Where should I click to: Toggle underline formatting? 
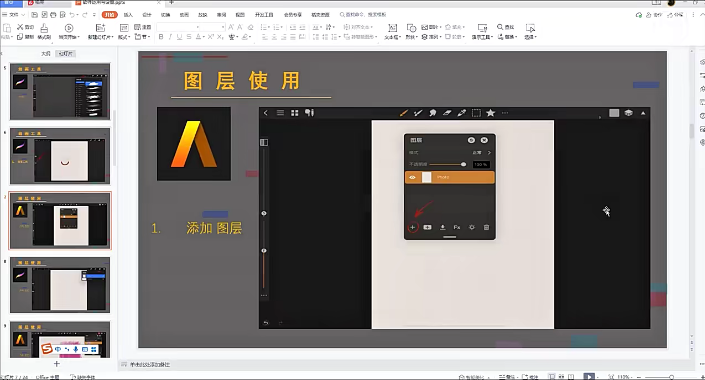[179, 37]
